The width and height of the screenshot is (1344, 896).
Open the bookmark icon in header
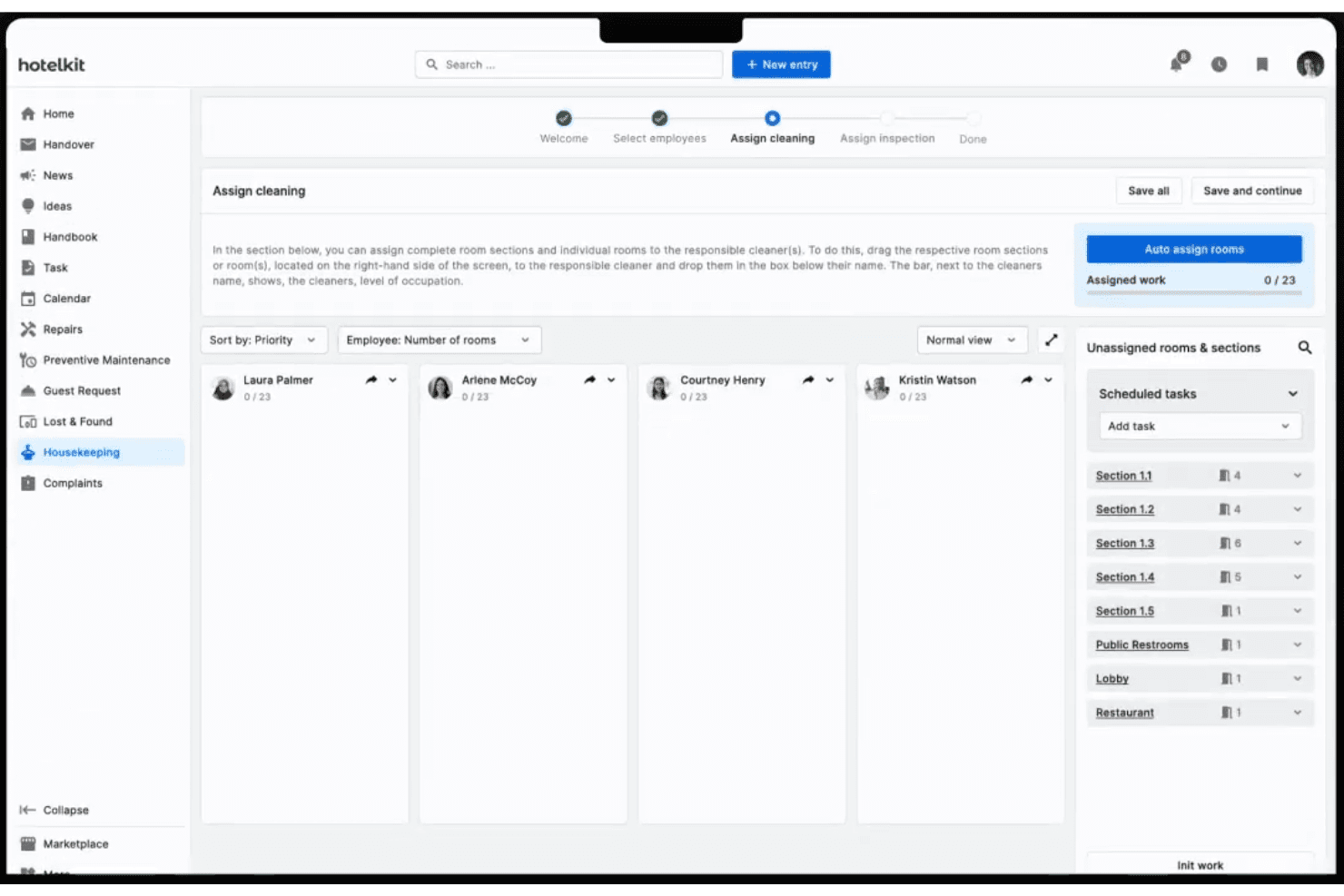pos(1261,64)
